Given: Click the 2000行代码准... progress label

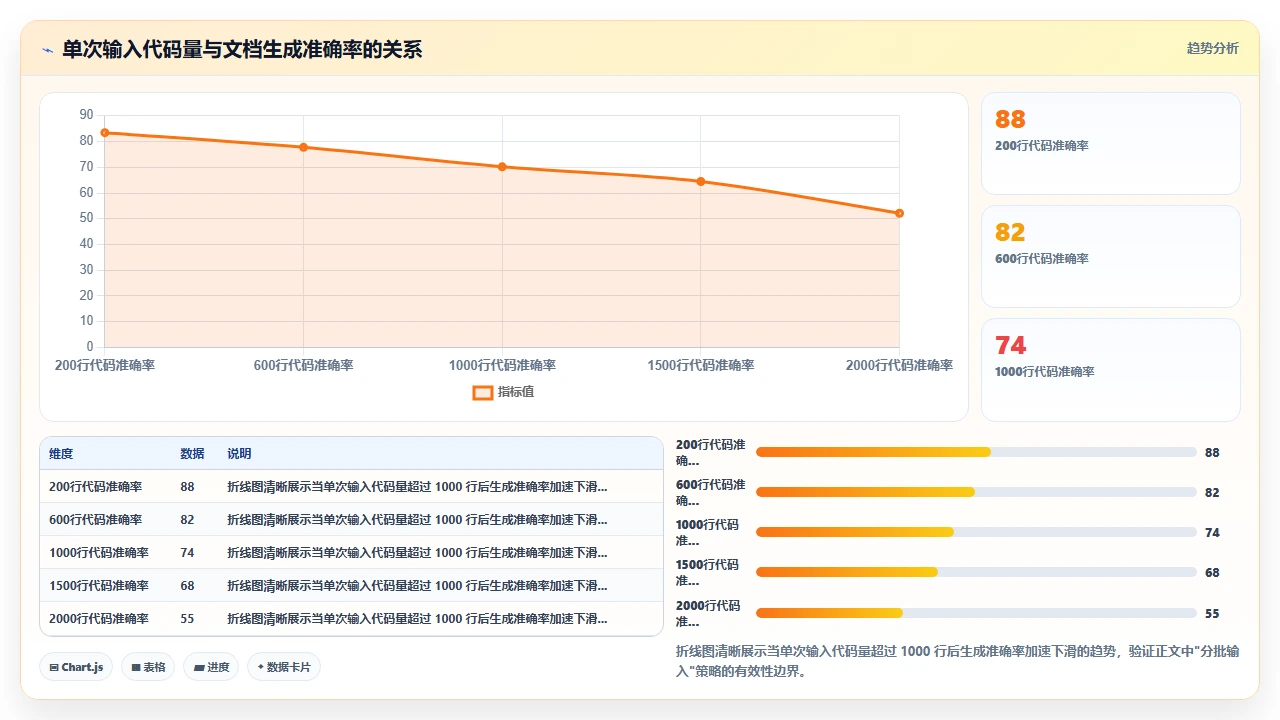Looking at the screenshot, I should pyautogui.click(x=709, y=613).
